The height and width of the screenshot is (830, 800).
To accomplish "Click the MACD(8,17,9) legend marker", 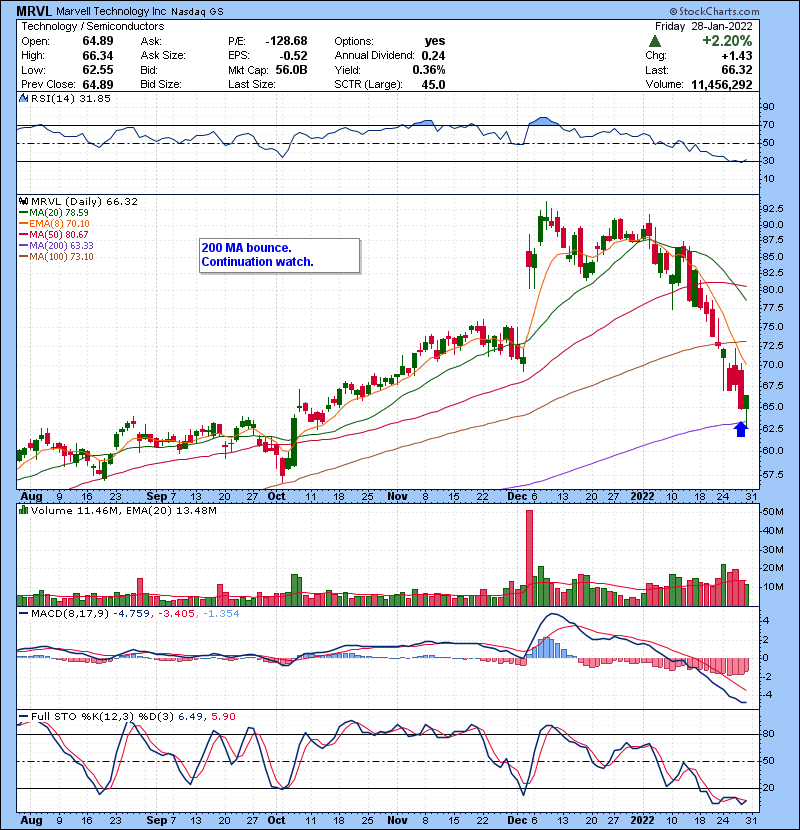I will [22, 614].
